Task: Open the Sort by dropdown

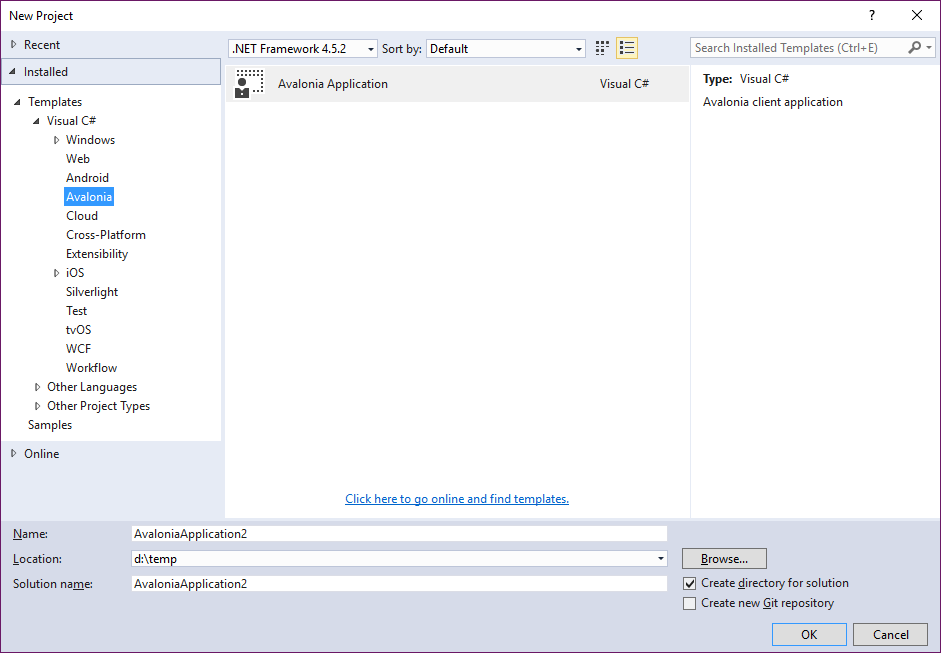Action: point(506,49)
